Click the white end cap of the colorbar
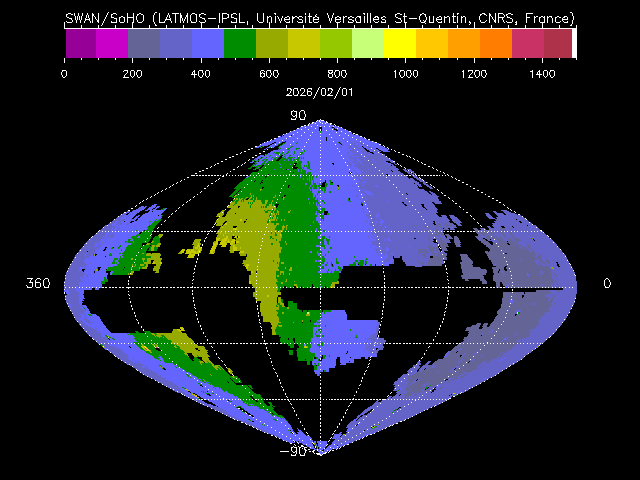 pyautogui.click(x=574, y=43)
